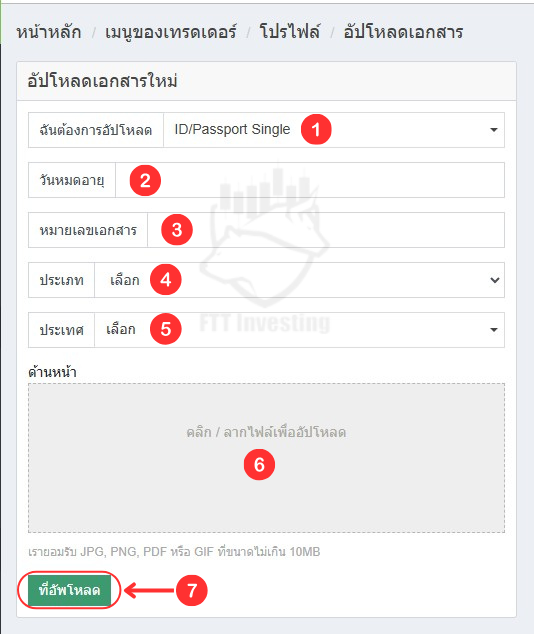
Task: Click the red number 6 marker
Action: coord(259,465)
